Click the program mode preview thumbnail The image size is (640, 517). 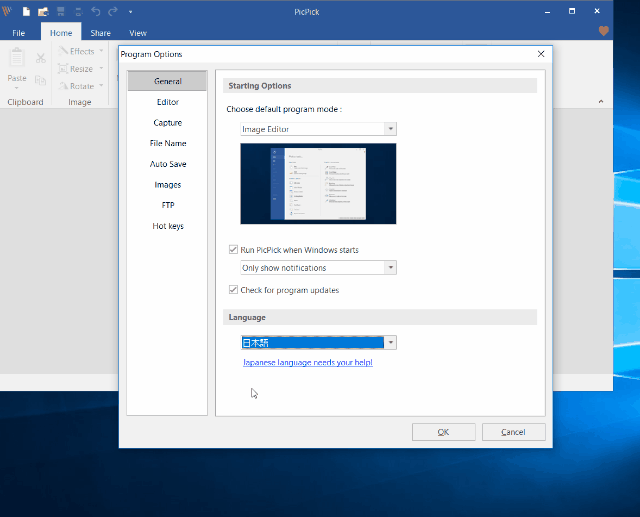[318, 183]
